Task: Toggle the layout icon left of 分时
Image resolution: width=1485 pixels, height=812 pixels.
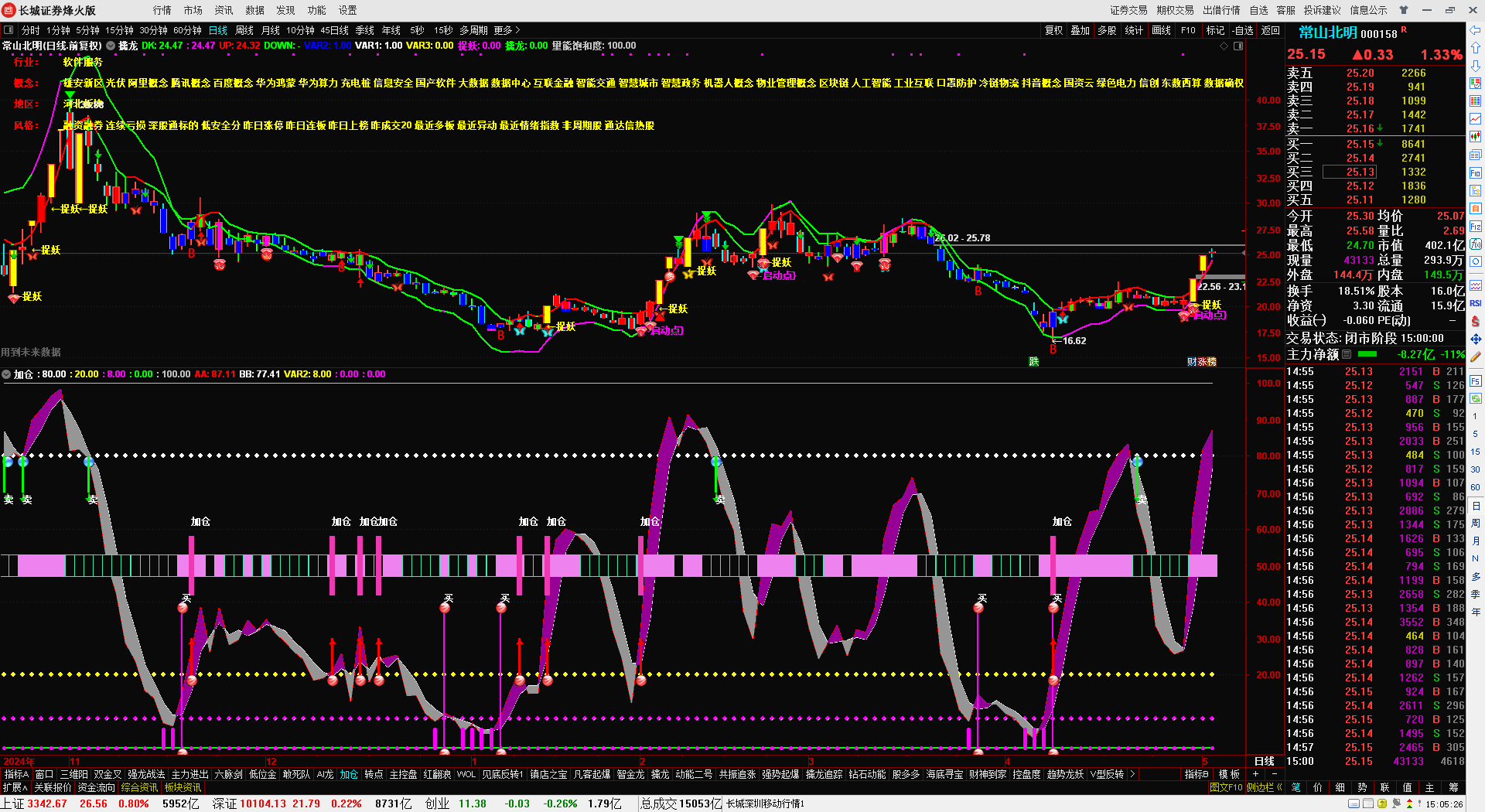Action: click(9, 30)
